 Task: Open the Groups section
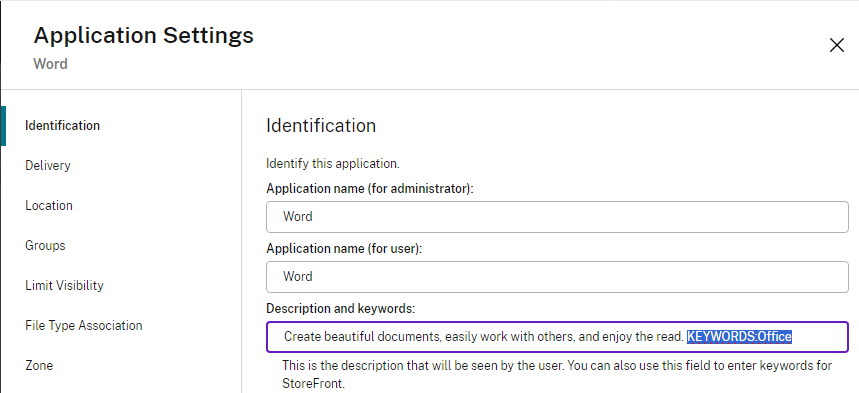45,246
